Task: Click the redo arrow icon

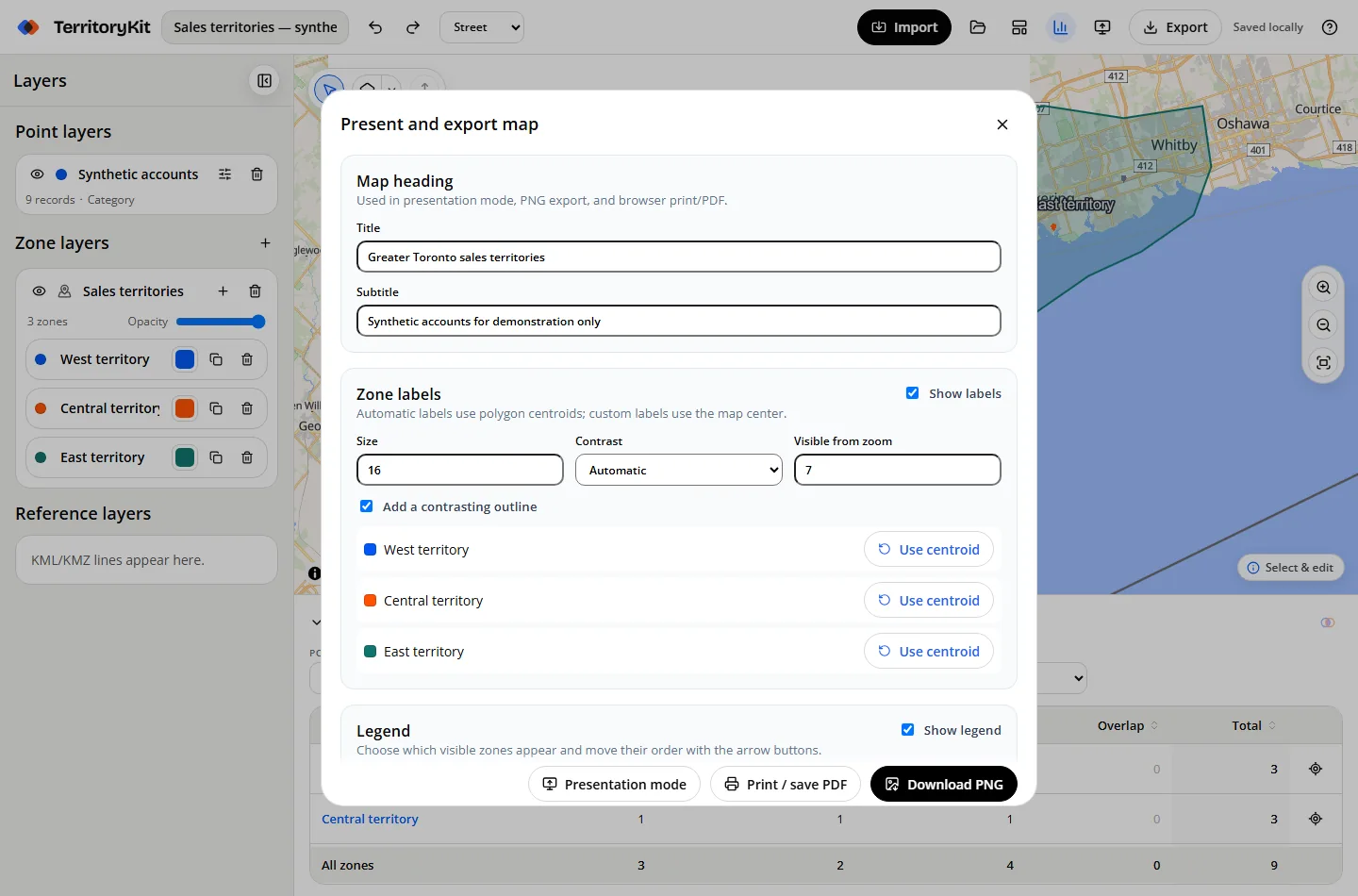Action: (x=413, y=27)
